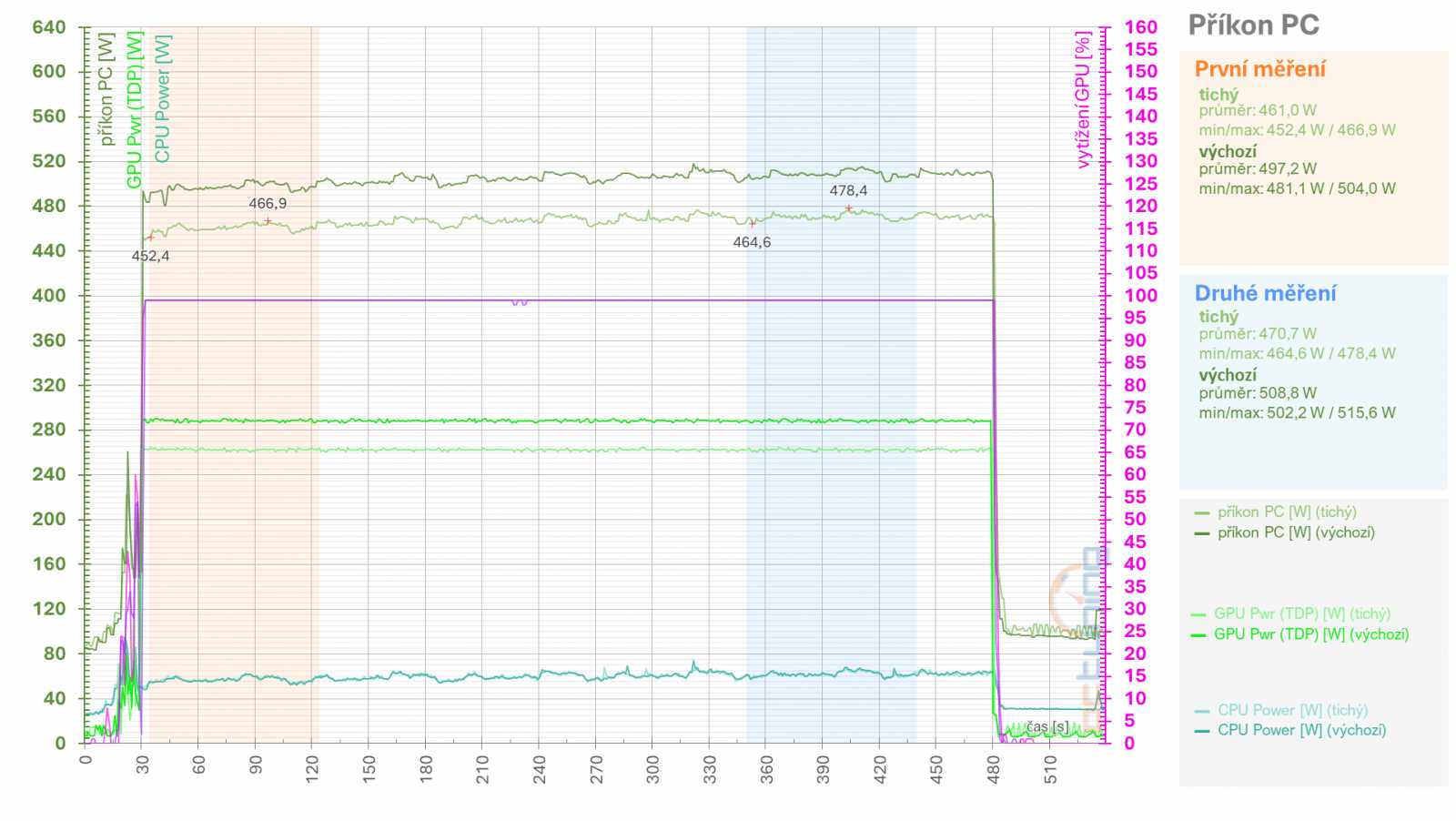
Task: Click the 100 tick on right percentage axis
Action: [x=1141, y=296]
